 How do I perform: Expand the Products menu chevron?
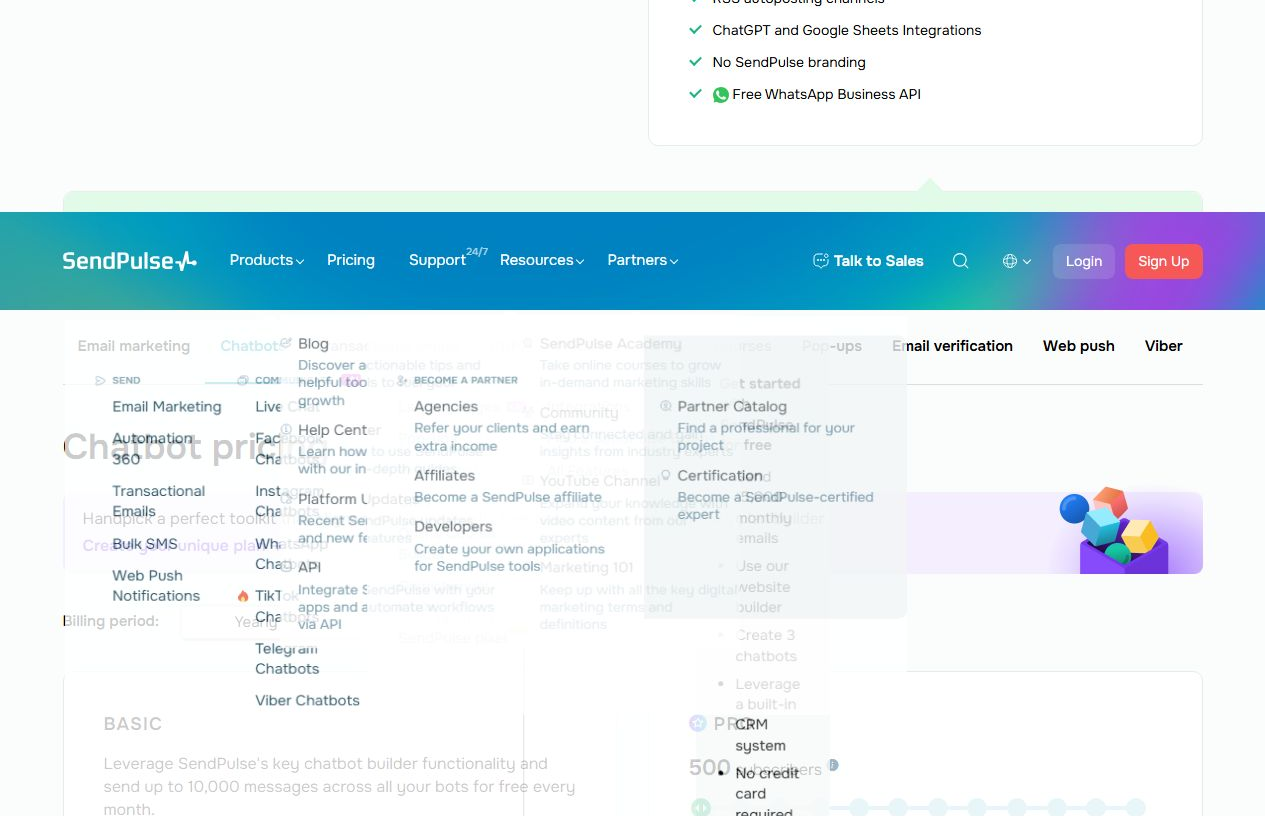(300, 261)
